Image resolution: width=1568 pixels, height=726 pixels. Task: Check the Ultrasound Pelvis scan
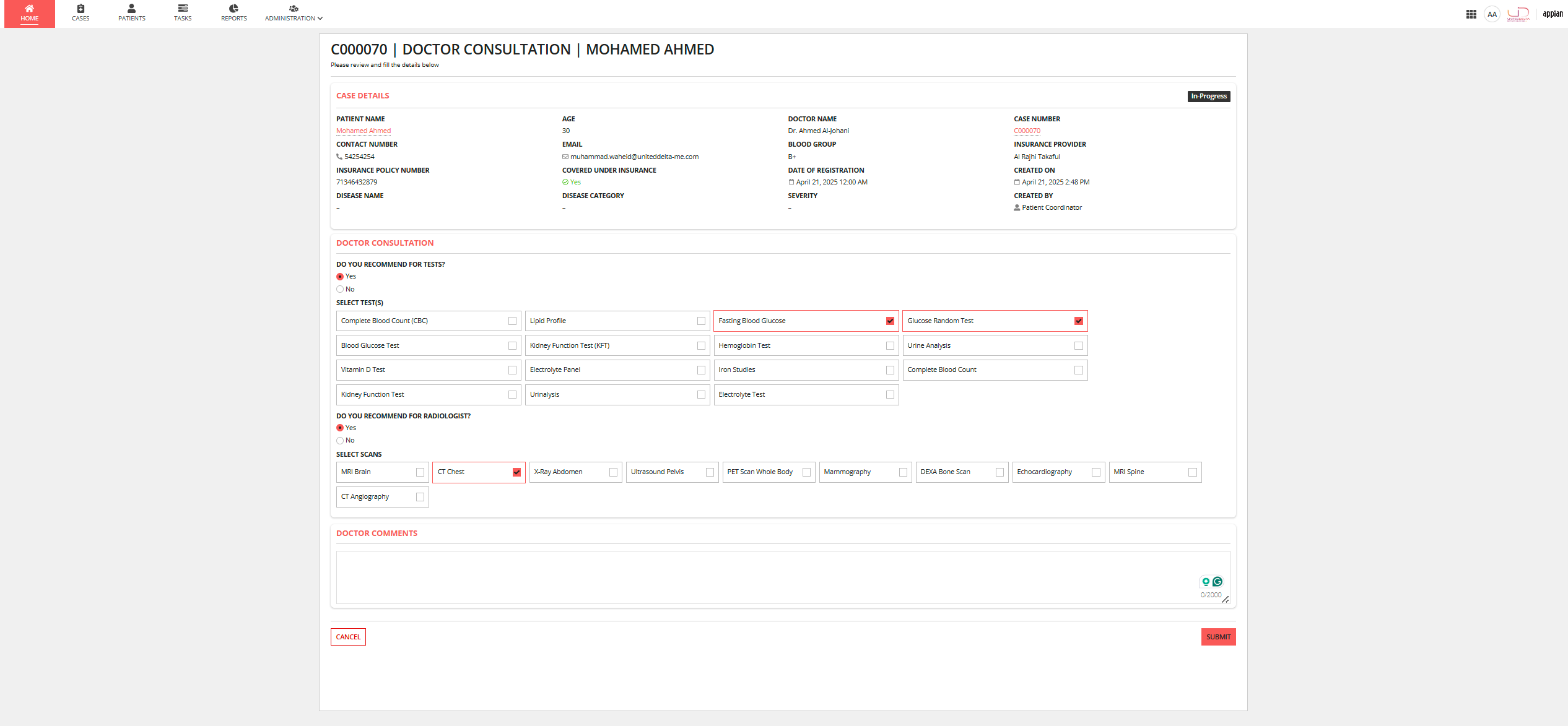click(x=710, y=472)
